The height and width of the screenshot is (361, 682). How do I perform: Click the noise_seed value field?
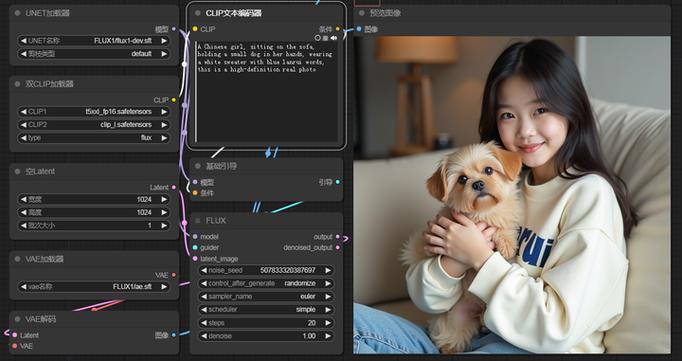click(266, 270)
